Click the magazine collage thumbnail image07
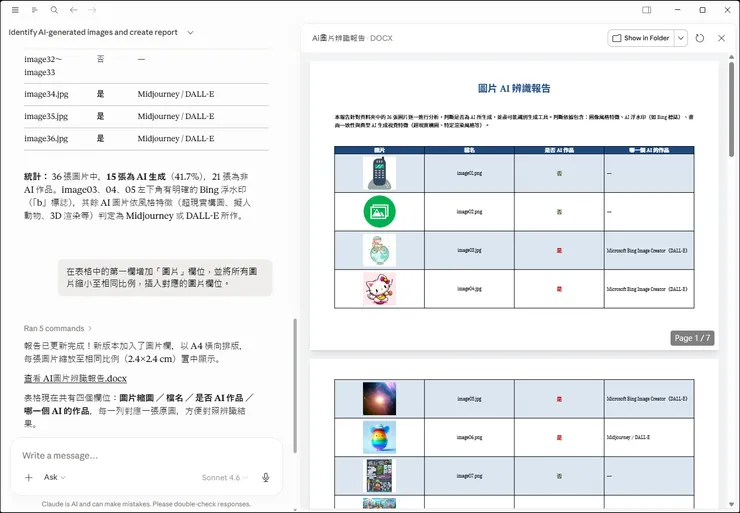 [x=379, y=476]
